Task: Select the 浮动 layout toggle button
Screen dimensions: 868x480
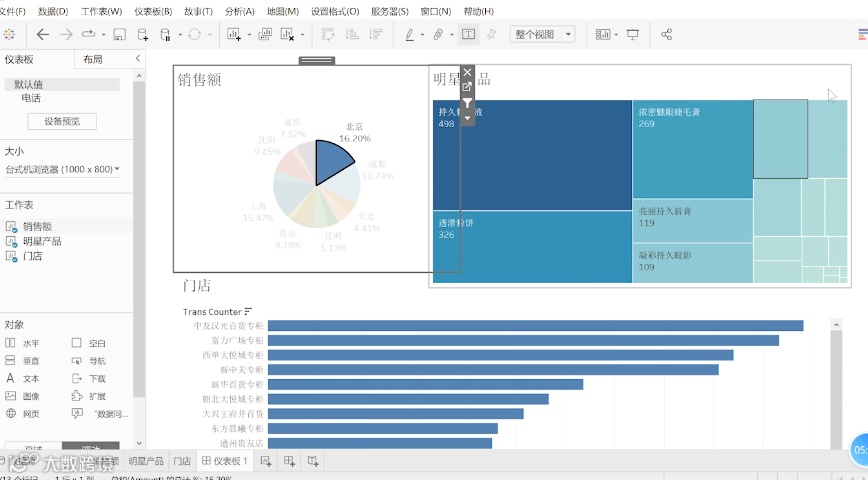Action: pyautogui.click(x=91, y=447)
